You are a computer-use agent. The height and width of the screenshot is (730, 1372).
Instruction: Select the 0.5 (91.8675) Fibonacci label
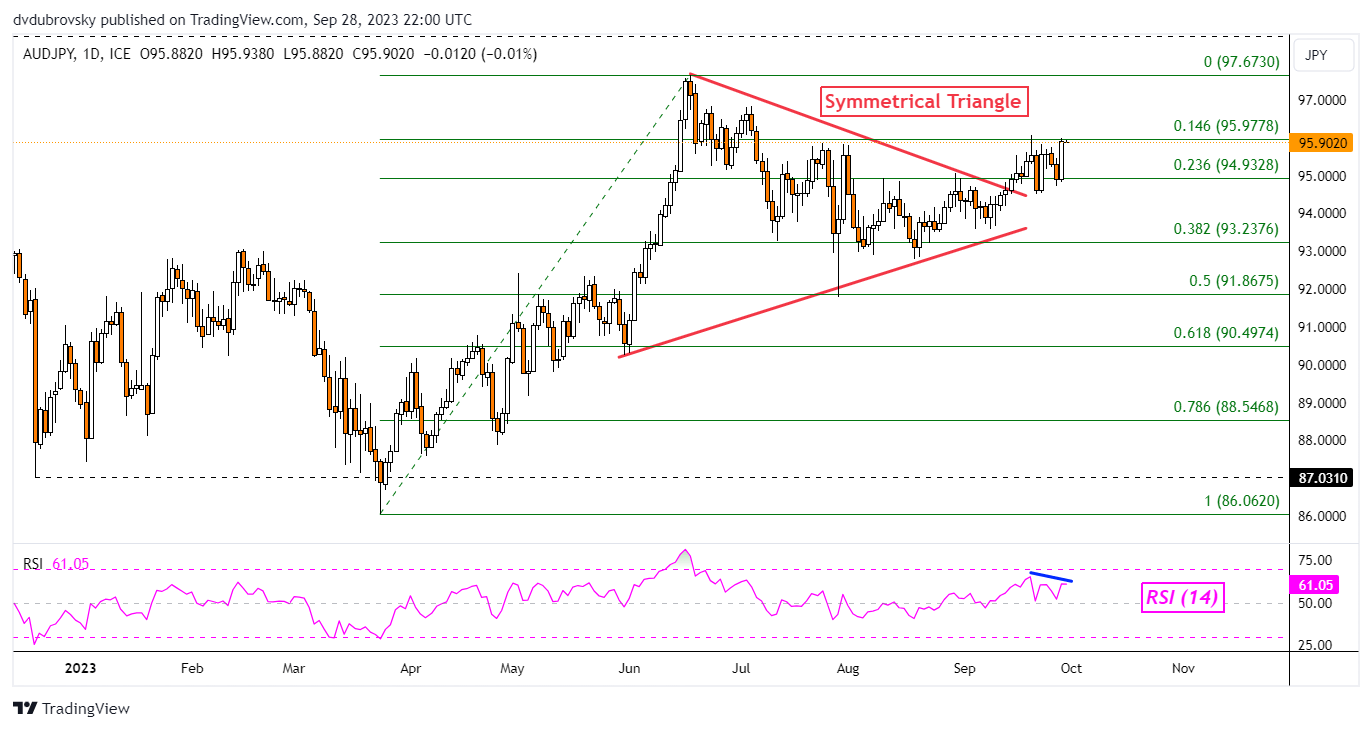click(1233, 281)
